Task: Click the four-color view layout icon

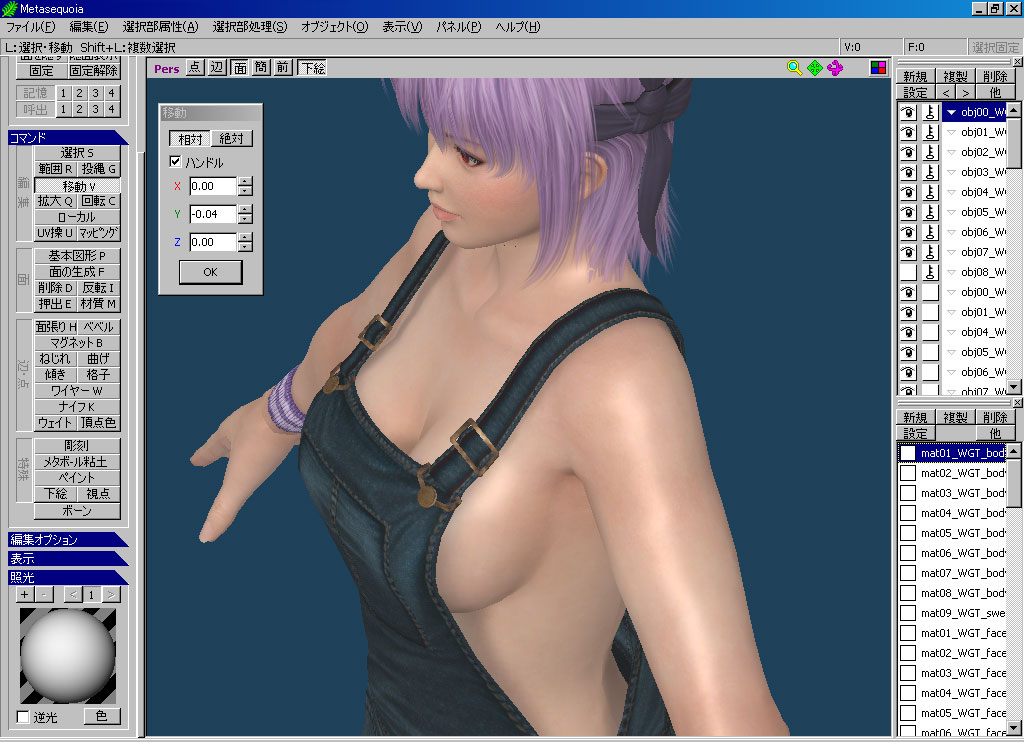Action: 878,68
